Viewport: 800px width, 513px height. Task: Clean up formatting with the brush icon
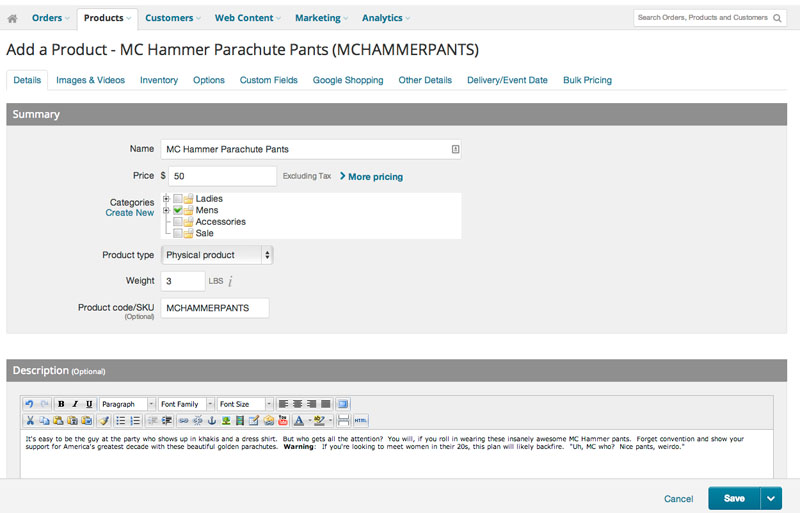coord(104,421)
